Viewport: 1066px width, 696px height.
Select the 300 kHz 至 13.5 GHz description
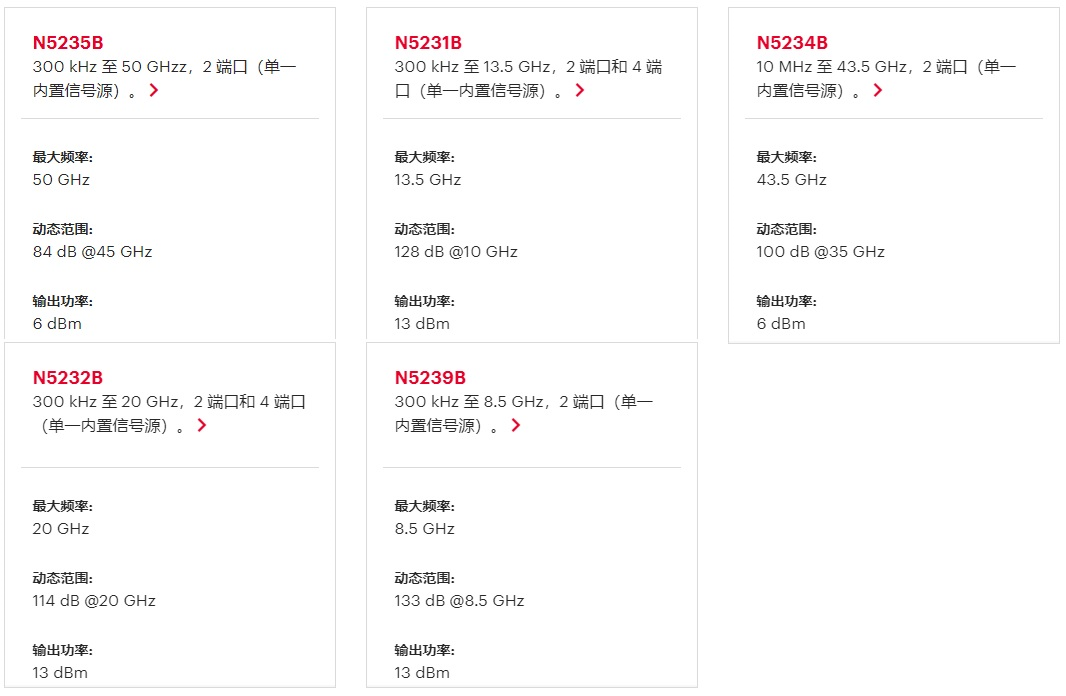(528, 78)
